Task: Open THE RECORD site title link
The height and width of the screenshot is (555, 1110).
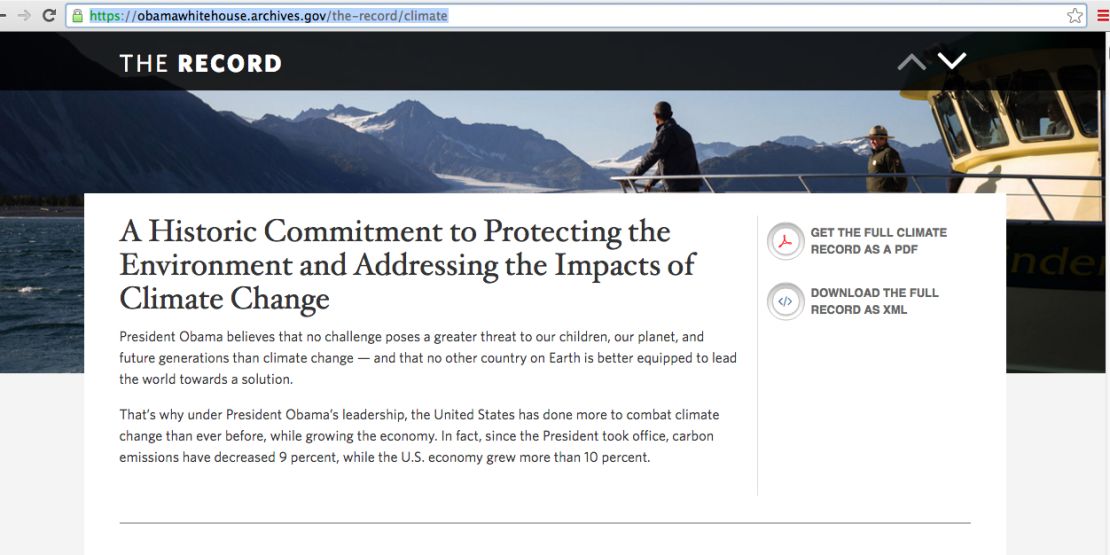Action: 200,64
